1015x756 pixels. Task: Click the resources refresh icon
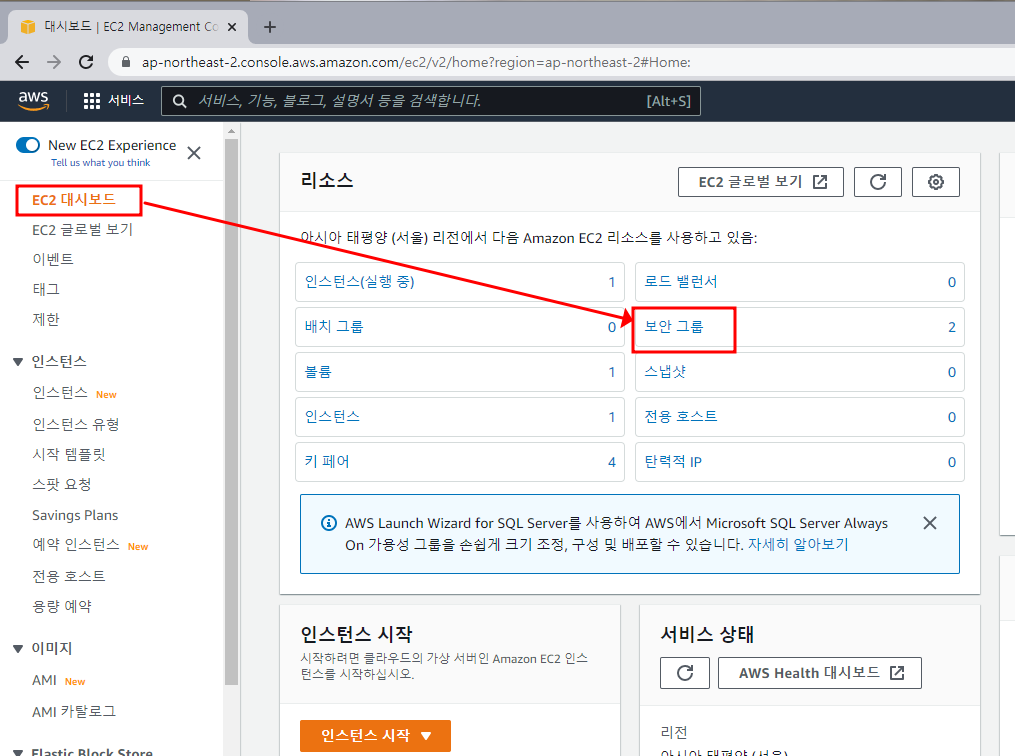click(x=877, y=181)
